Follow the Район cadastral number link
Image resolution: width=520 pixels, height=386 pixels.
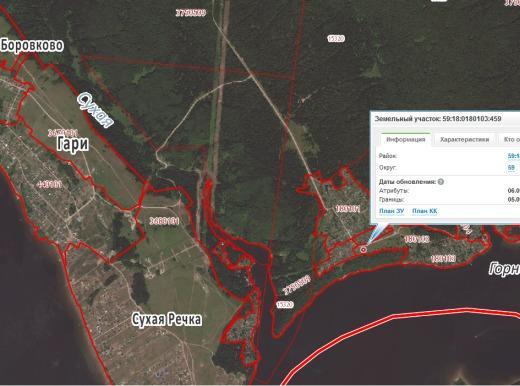click(x=514, y=156)
